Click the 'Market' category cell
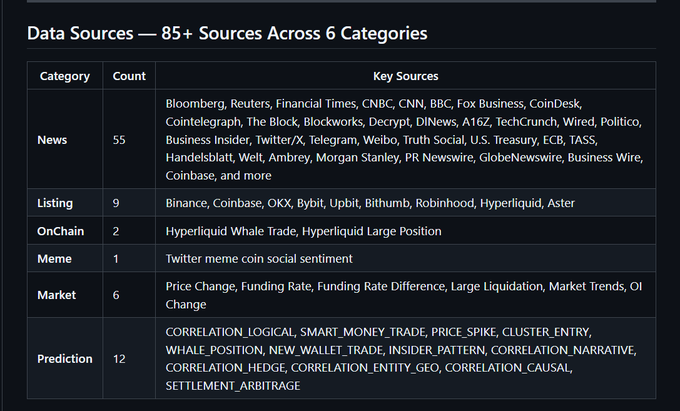The image size is (680, 411). coord(65,295)
